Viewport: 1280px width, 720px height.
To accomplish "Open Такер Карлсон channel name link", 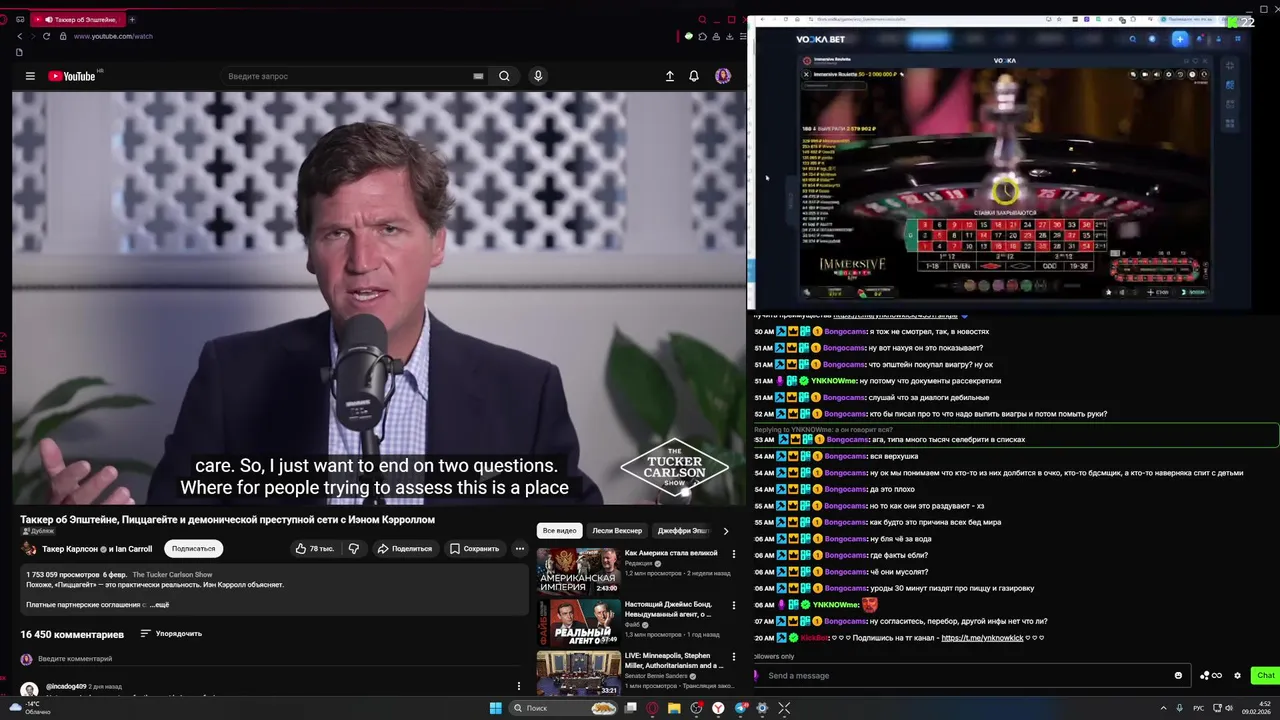I will (70, 549).
